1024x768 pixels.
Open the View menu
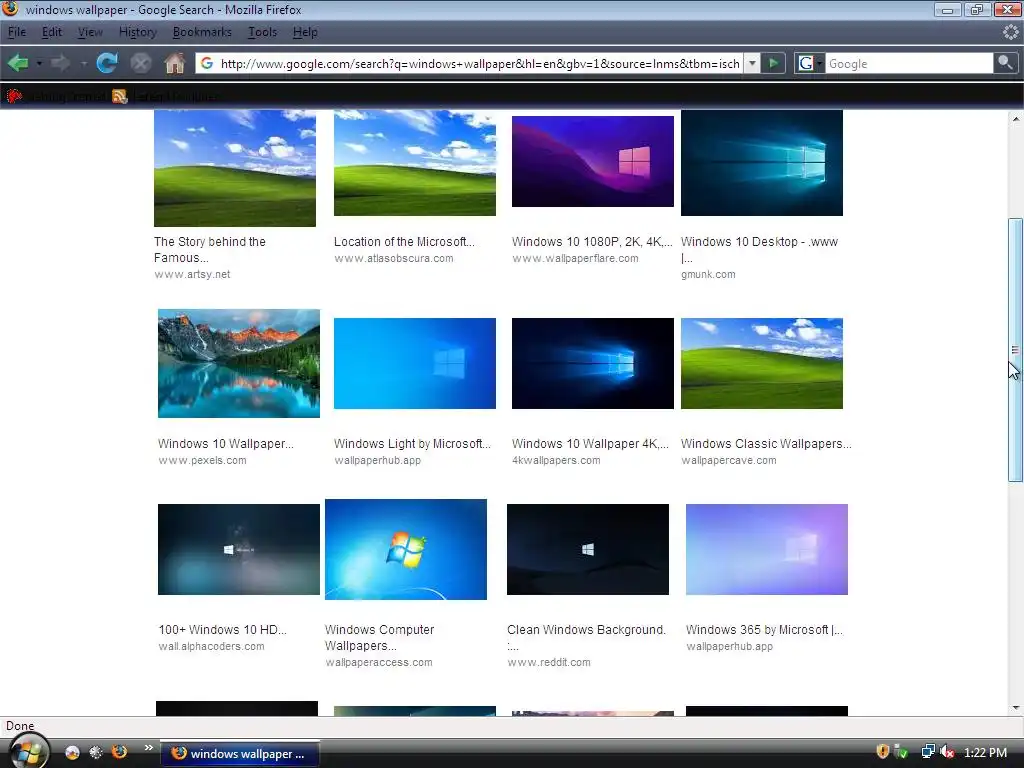pyautogui.click(x=90, y=32)
